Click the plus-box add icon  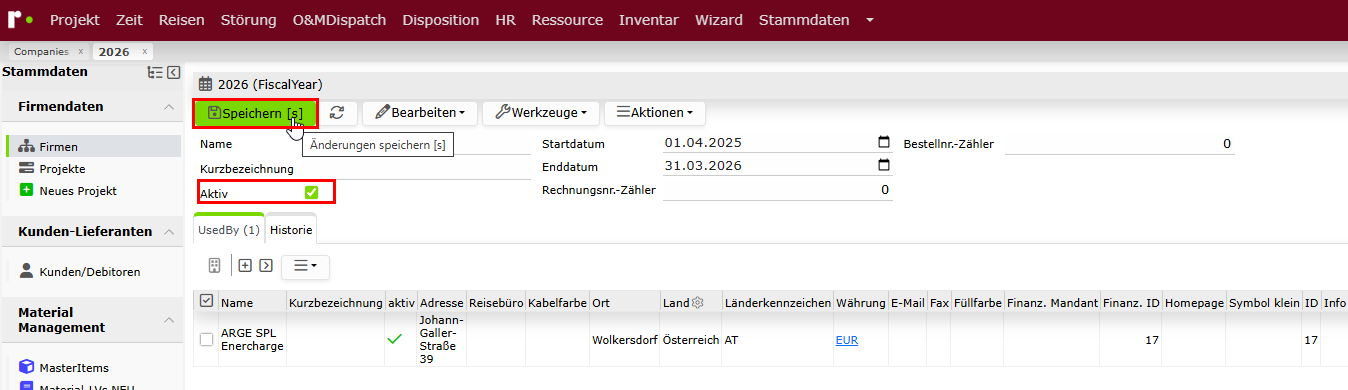click(245, 265)
